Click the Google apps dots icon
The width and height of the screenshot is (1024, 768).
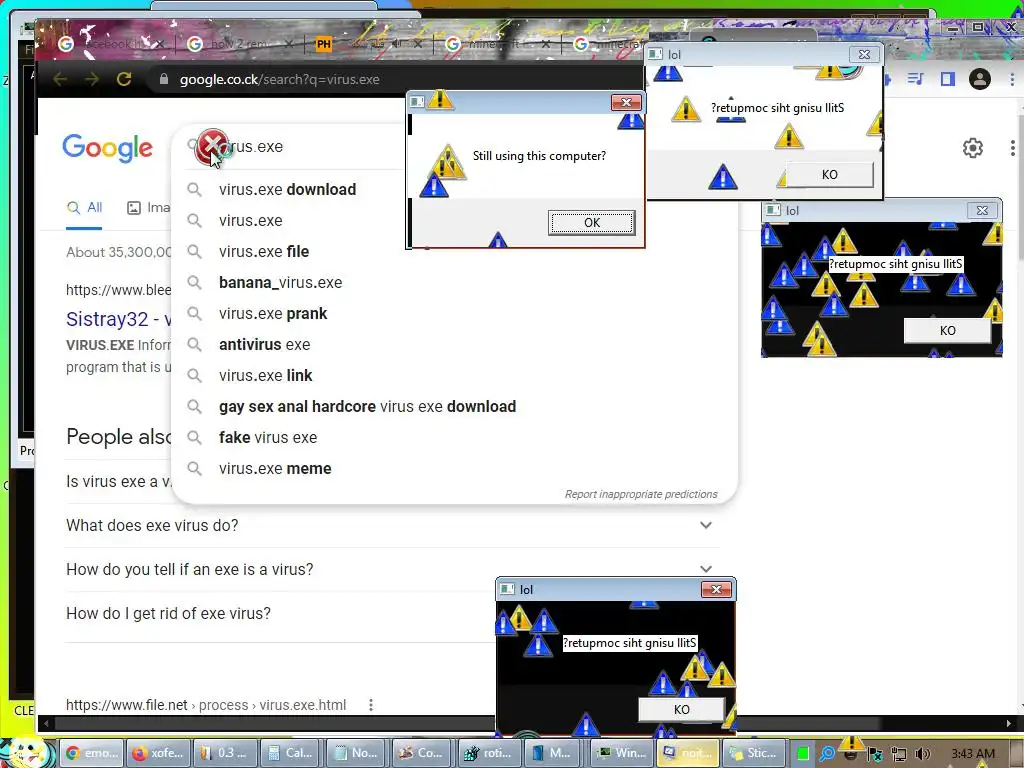pos(1012,148)
